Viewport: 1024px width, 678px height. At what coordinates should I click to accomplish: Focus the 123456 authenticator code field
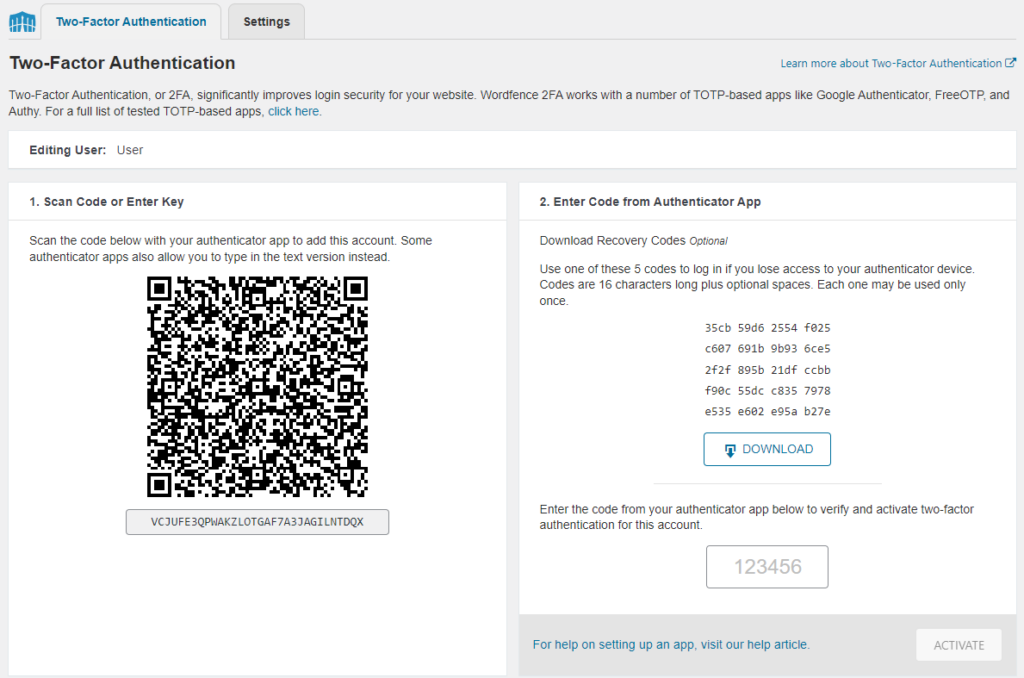[x=767, y=567]
